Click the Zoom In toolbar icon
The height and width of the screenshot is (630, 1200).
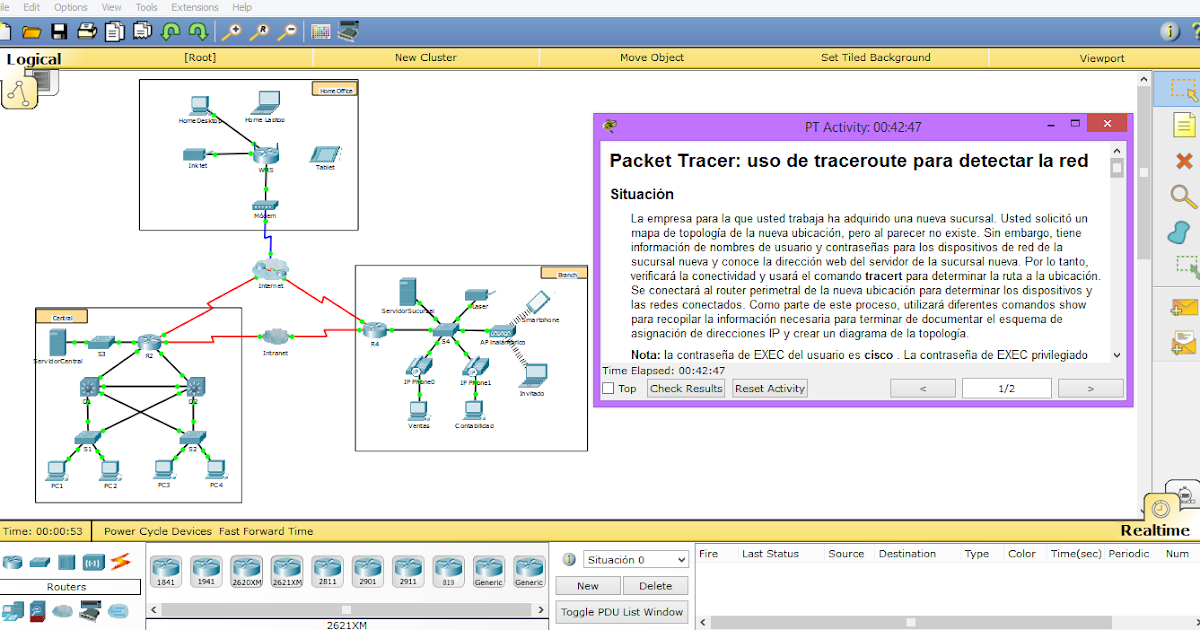[x=233, y=31]
